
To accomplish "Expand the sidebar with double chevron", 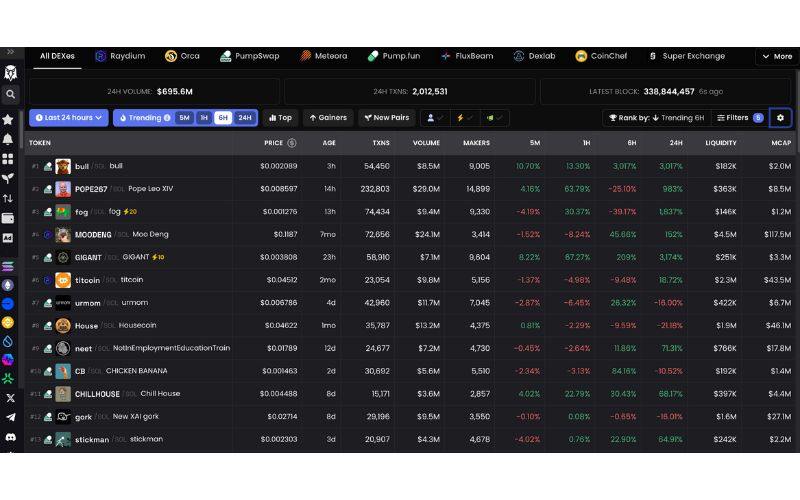I will 10,52.
